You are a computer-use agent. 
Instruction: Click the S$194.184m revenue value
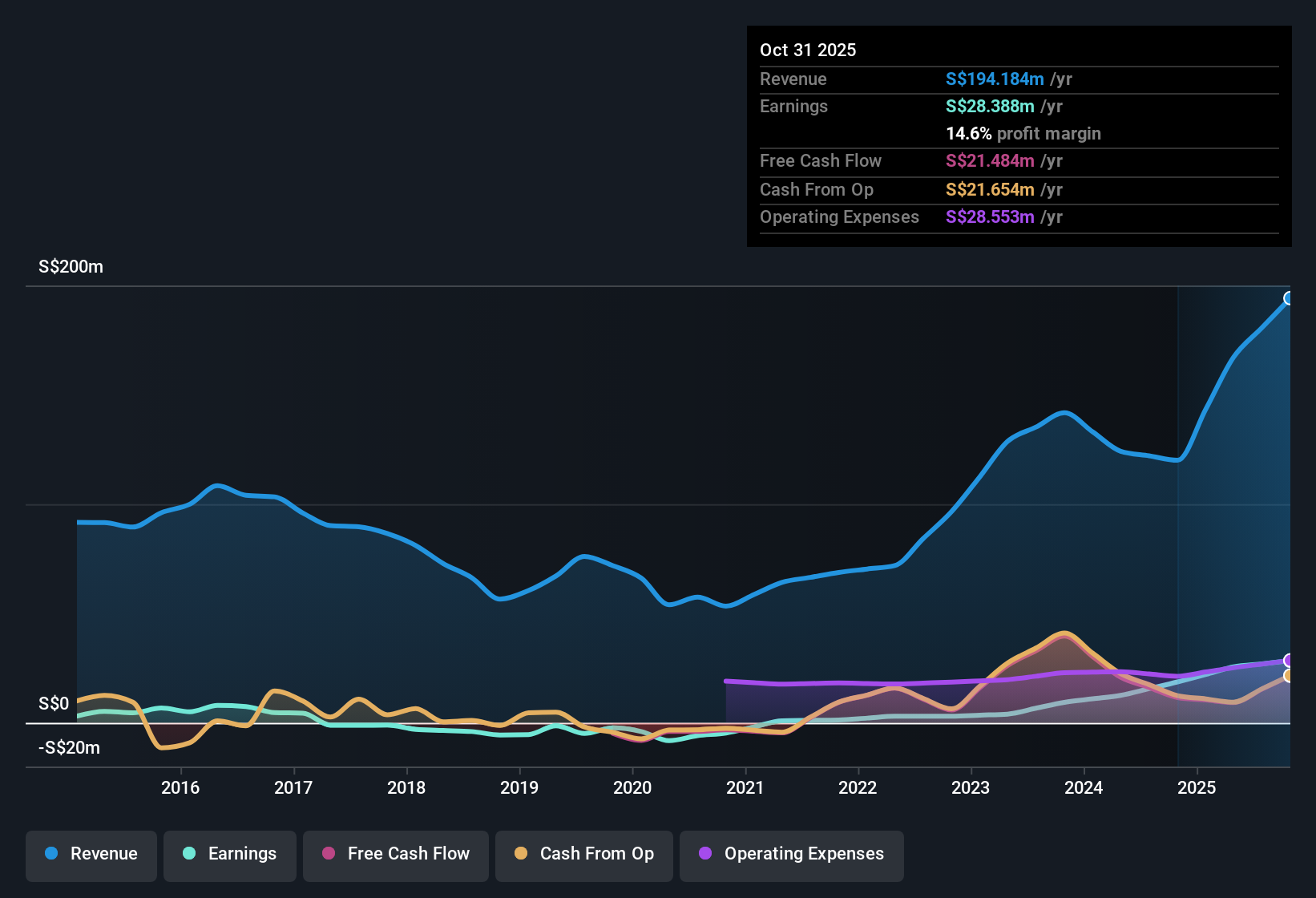[x=995, y=79]
